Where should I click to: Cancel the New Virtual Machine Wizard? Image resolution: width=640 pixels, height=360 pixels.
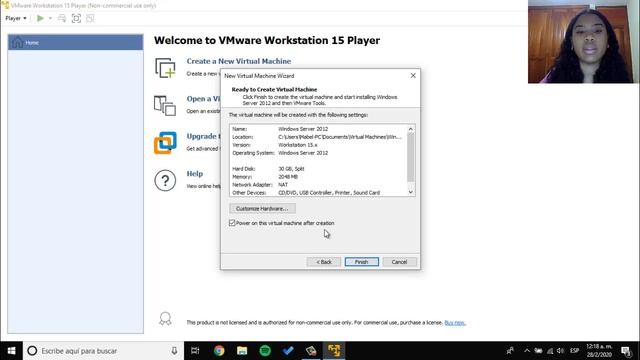pyautogui.click(x=399, y=262)
